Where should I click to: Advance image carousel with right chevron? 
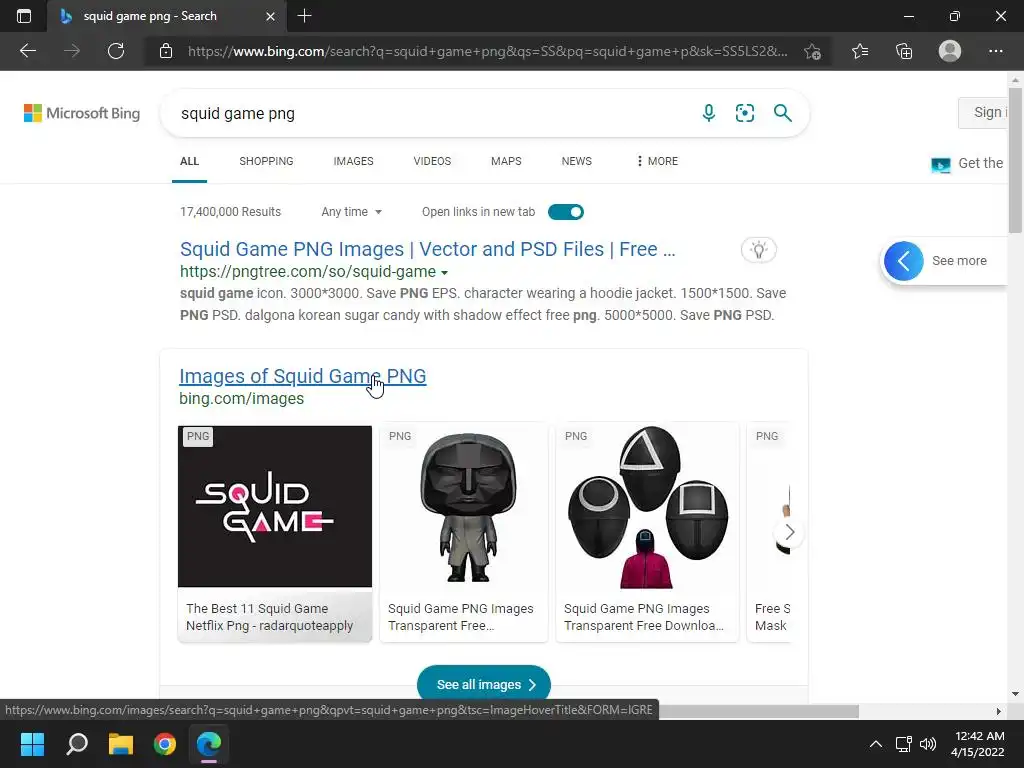coord(790,532)
